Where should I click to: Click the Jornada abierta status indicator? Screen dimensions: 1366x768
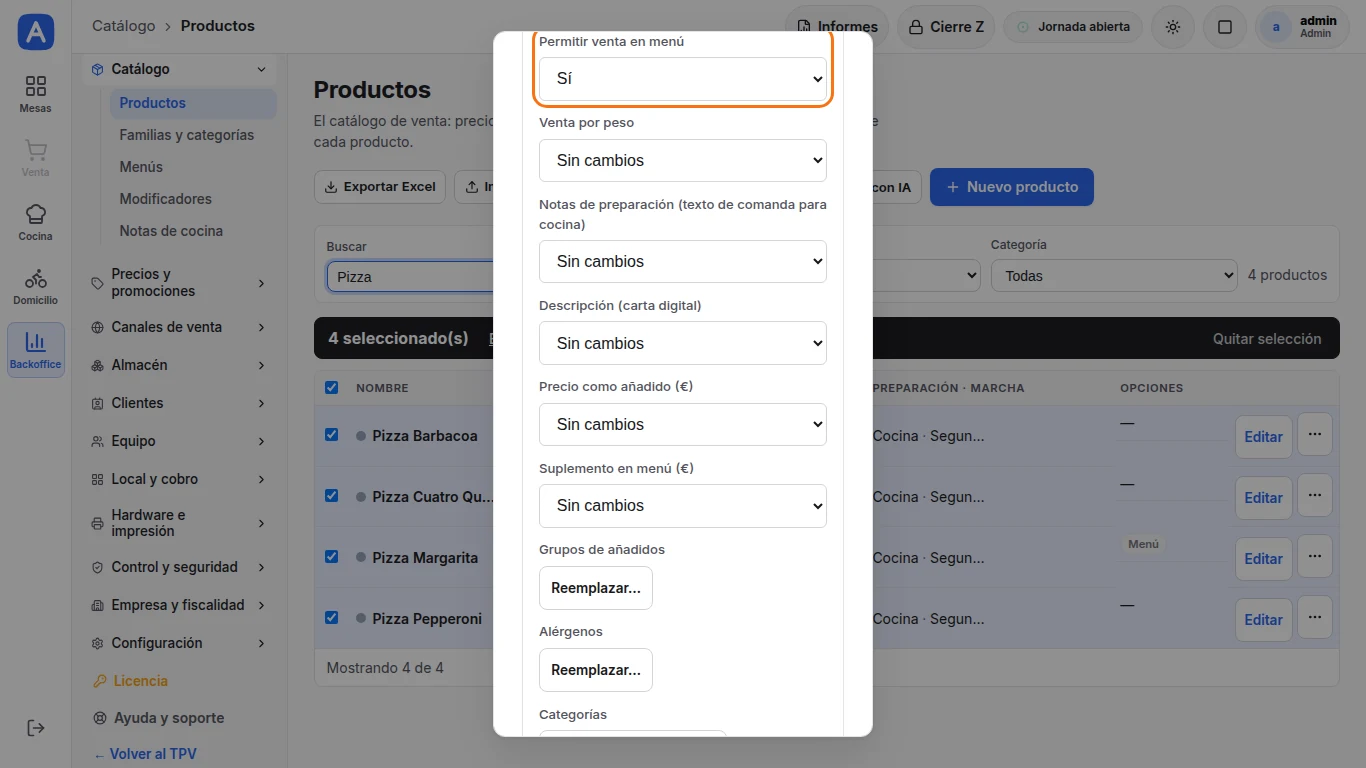pyautogui.click(x=1073, y=27)
